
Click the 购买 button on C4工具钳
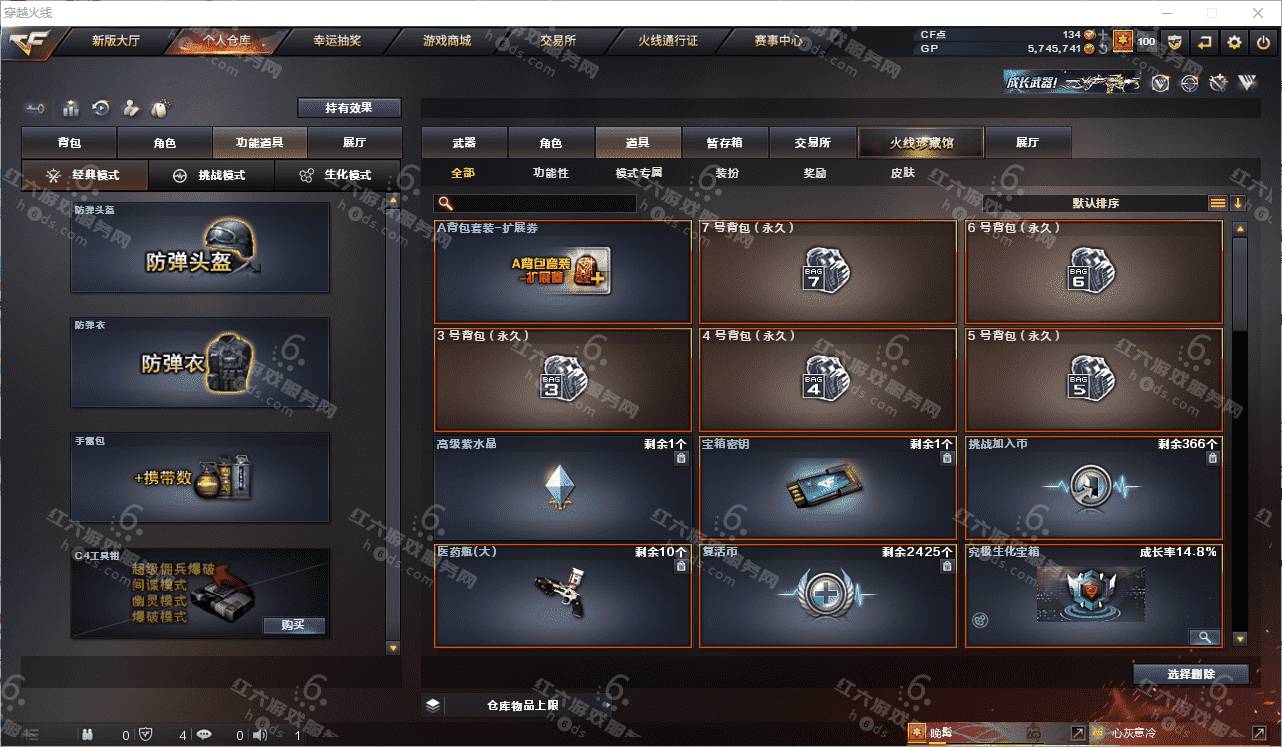[294, 626]
